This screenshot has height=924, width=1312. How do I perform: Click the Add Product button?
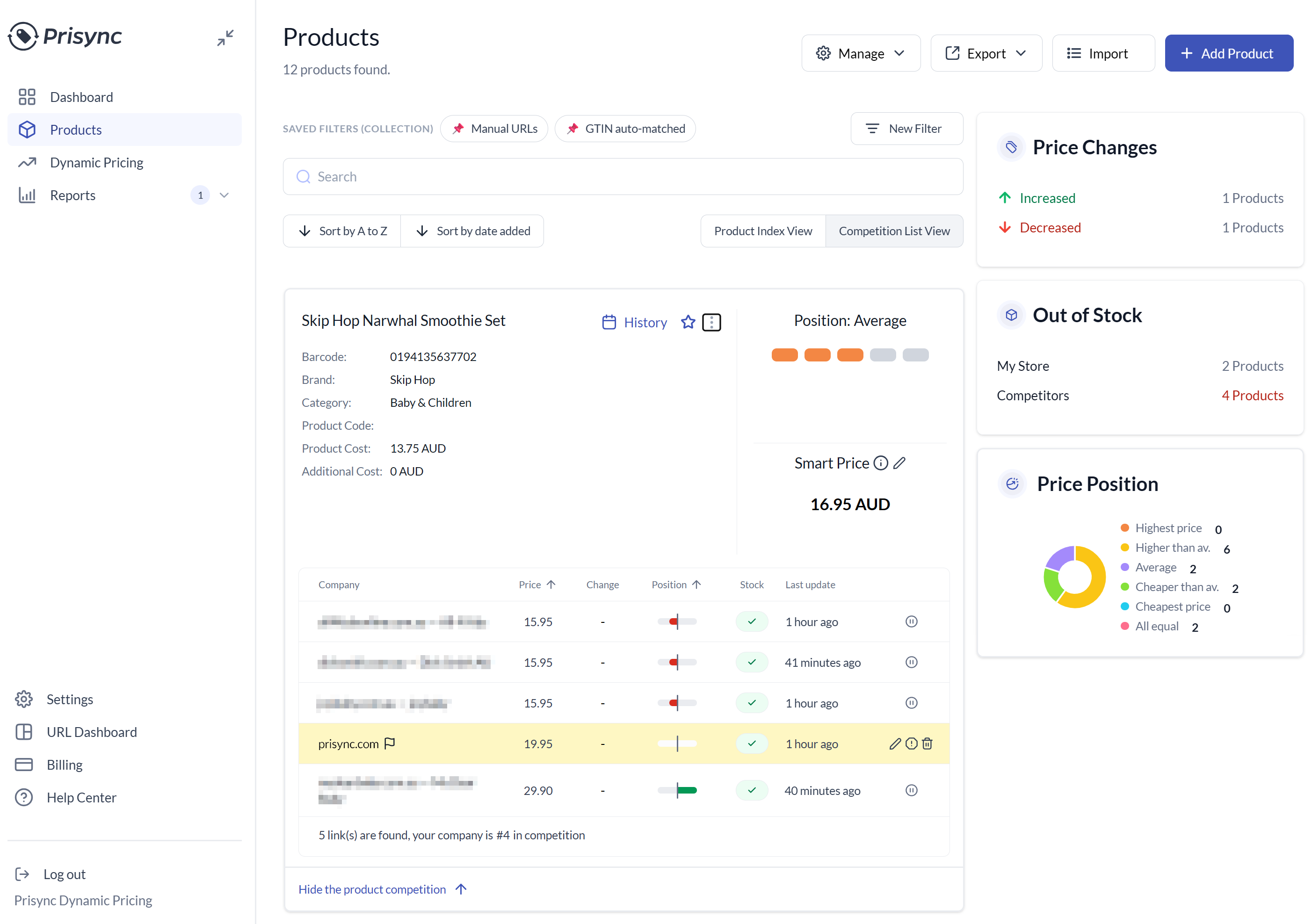point(1229,53)
